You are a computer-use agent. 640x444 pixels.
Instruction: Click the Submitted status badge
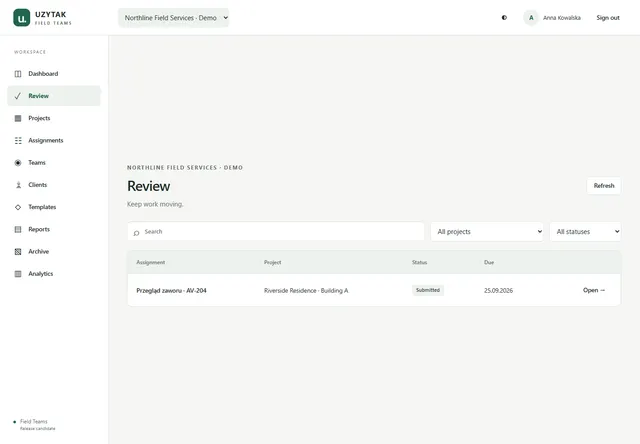click(428, 290)
